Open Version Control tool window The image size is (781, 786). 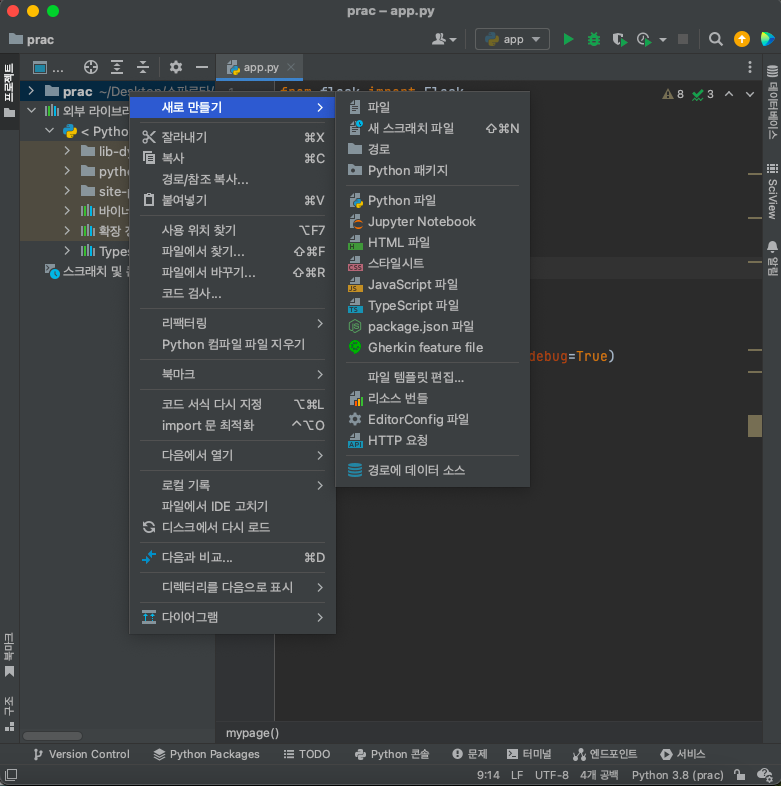click(81, 754)
